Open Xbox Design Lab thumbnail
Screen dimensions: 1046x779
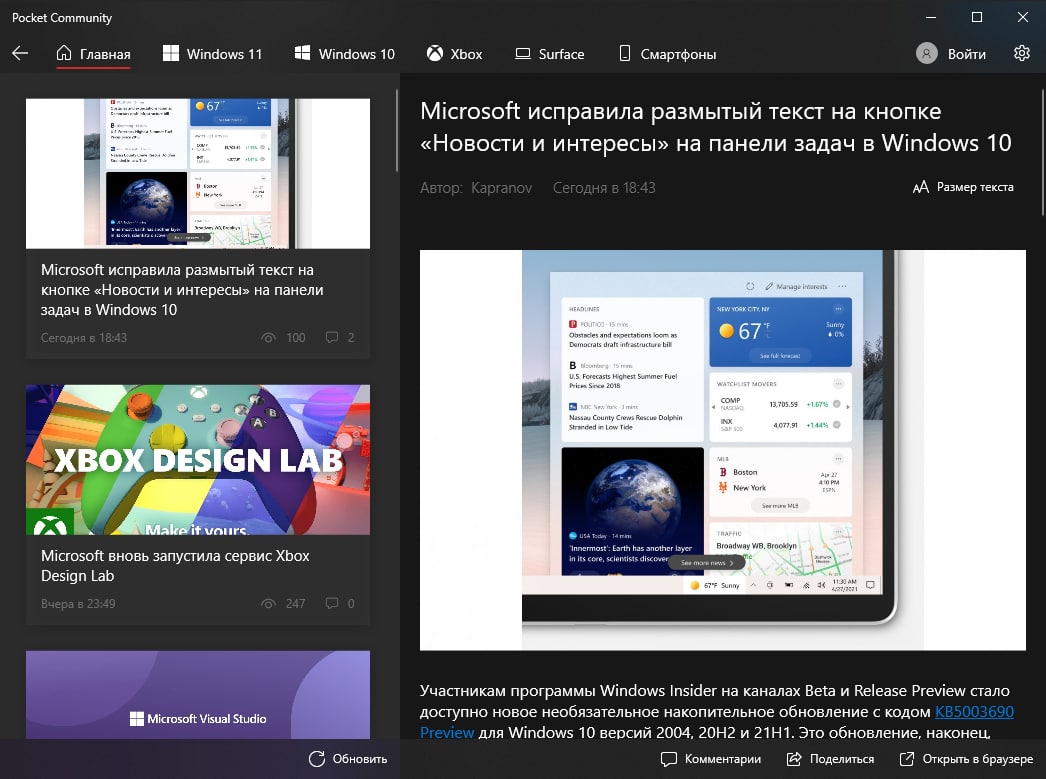(198, 460)
